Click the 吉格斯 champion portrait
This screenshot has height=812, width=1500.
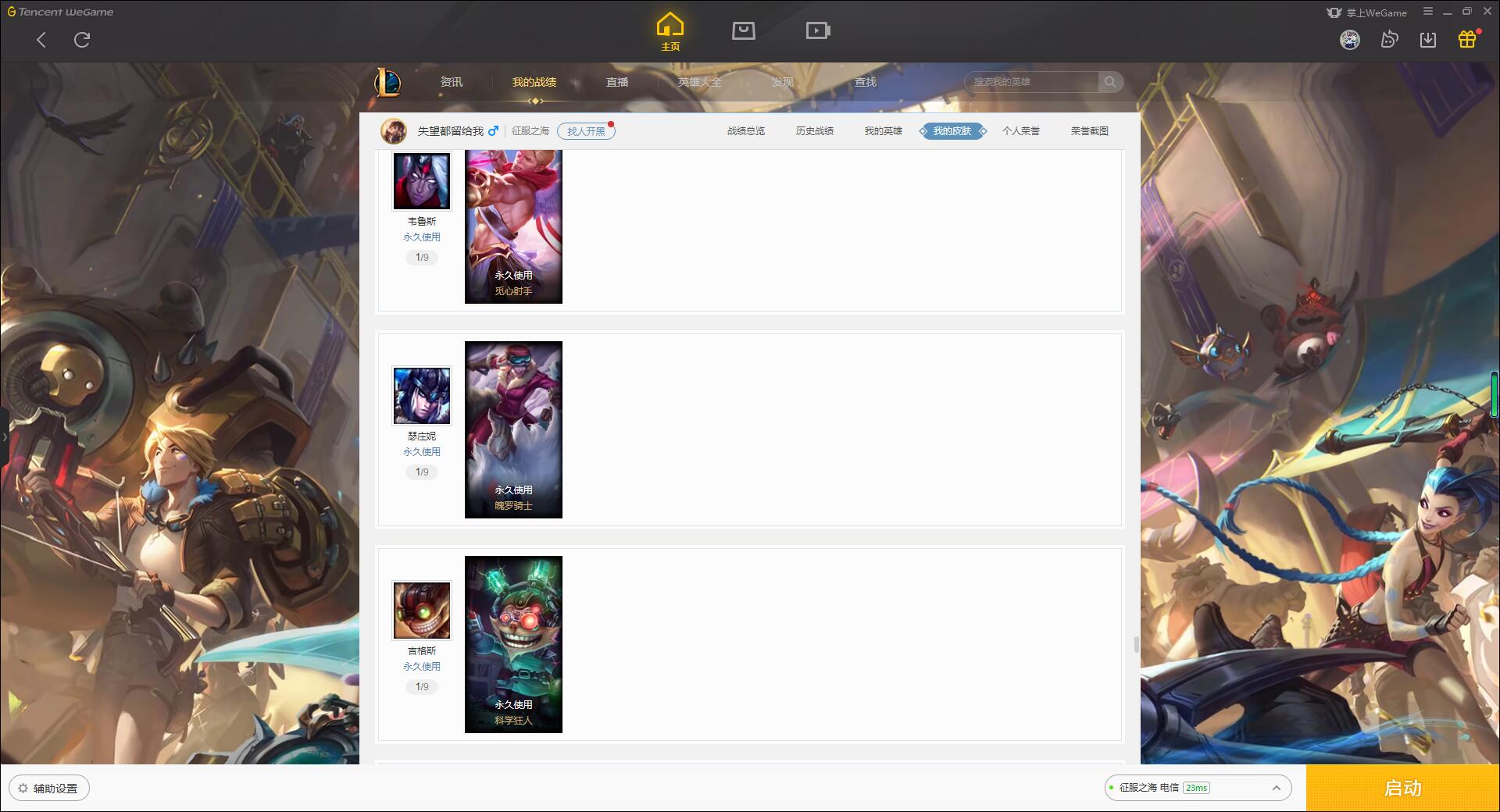(422, 611)
